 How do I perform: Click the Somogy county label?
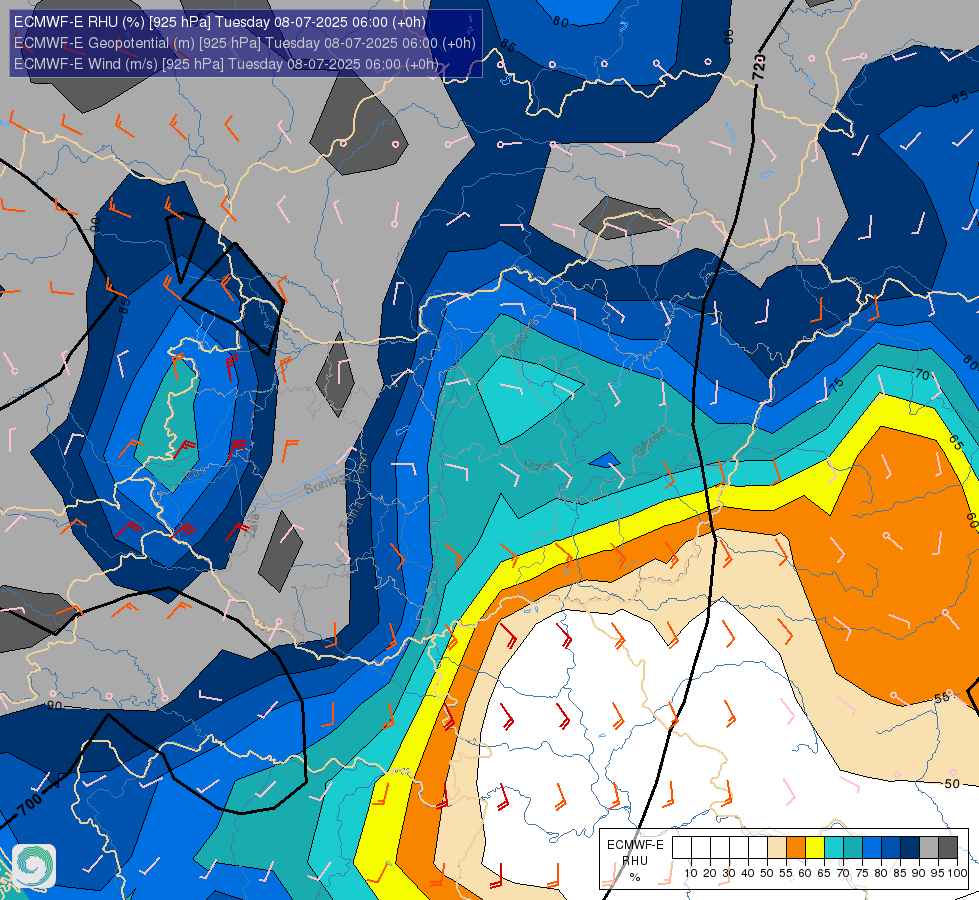pyautogui.click(x=326, y=482)
